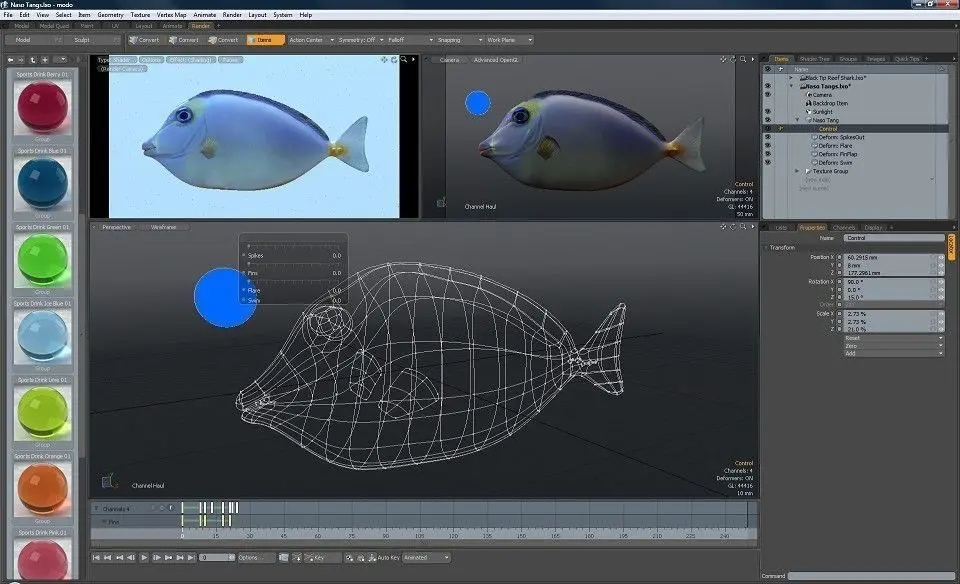This screenshot has height=584, width=960.
Task: Click the blue Control disc in perspective viewport
Action: 223,298
